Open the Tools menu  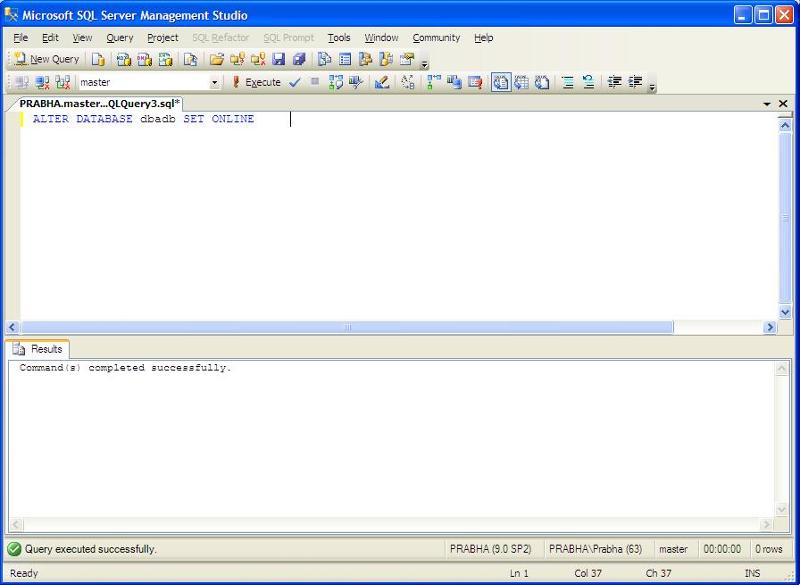coord(339,38)
